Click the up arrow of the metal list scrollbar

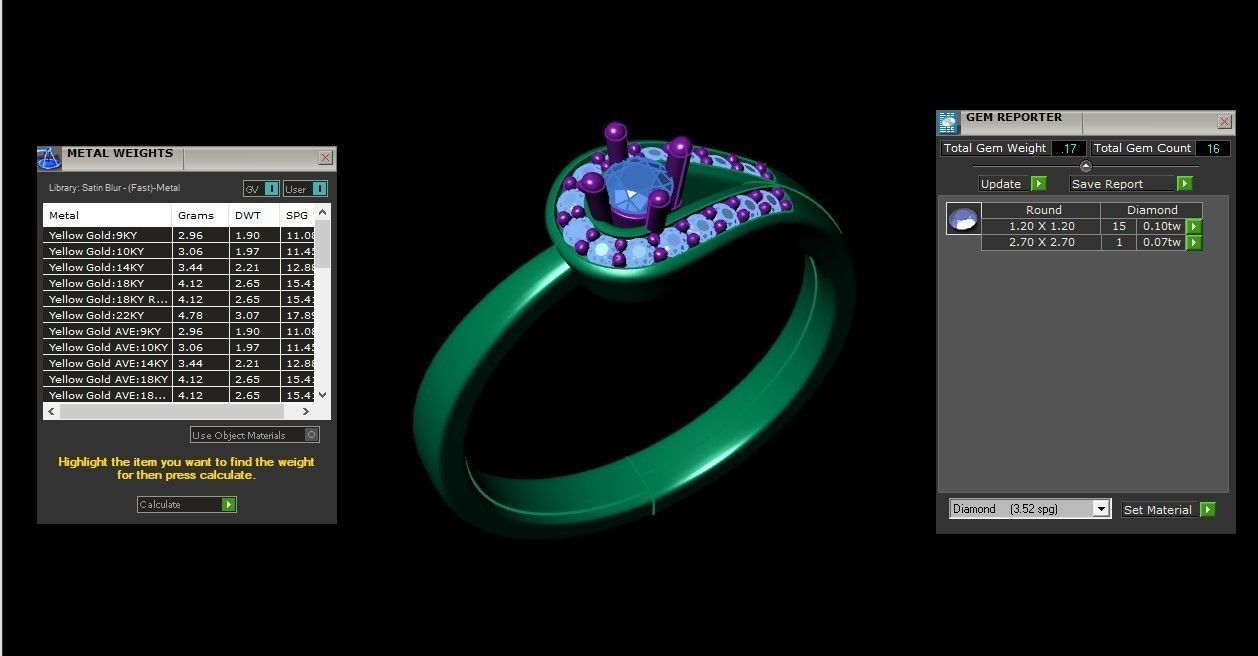(x=322, y=212)
